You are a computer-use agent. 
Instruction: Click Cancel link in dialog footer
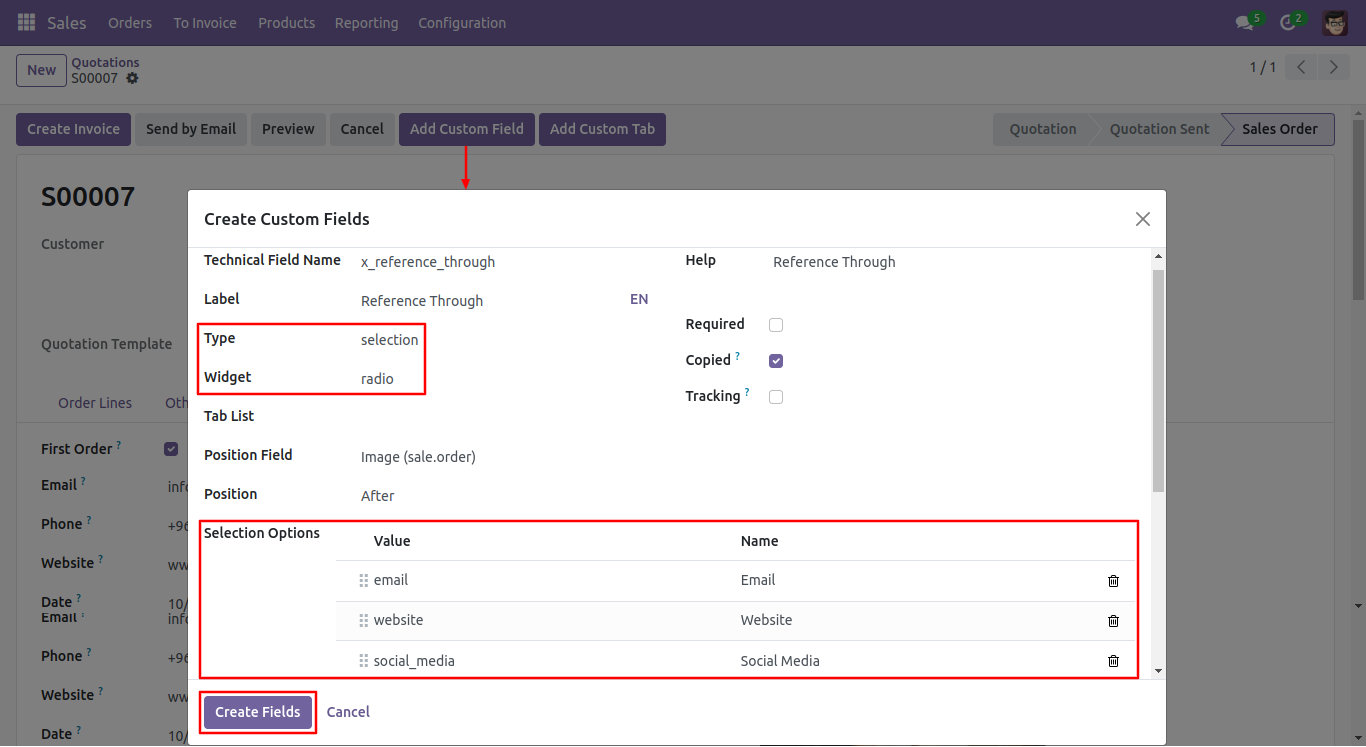pyautogui.click(x=348, y=712)
